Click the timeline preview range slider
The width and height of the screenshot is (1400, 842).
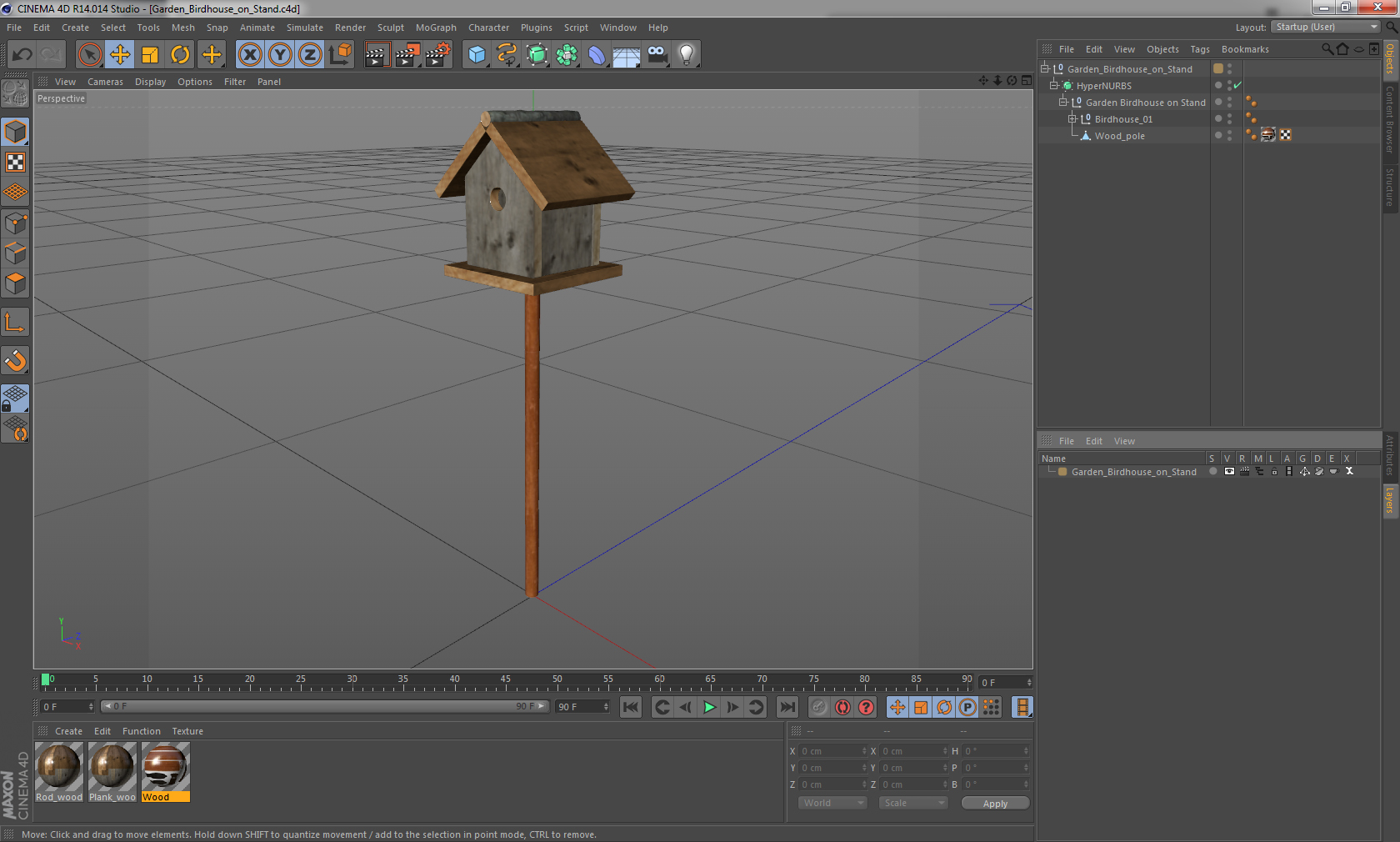click(324, 706)
